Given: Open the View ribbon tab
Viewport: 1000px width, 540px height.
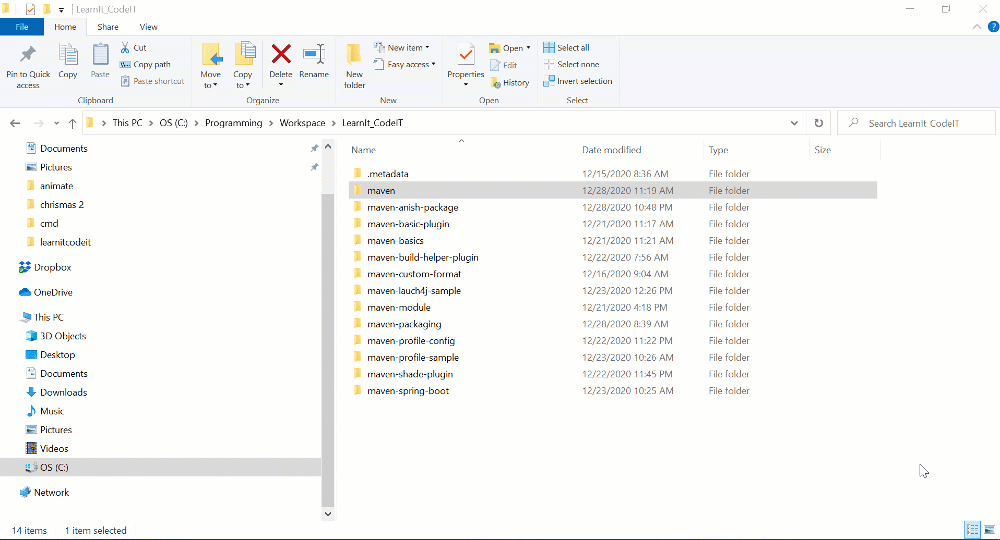Looking at the screenshot, I should tap(148, 27).
